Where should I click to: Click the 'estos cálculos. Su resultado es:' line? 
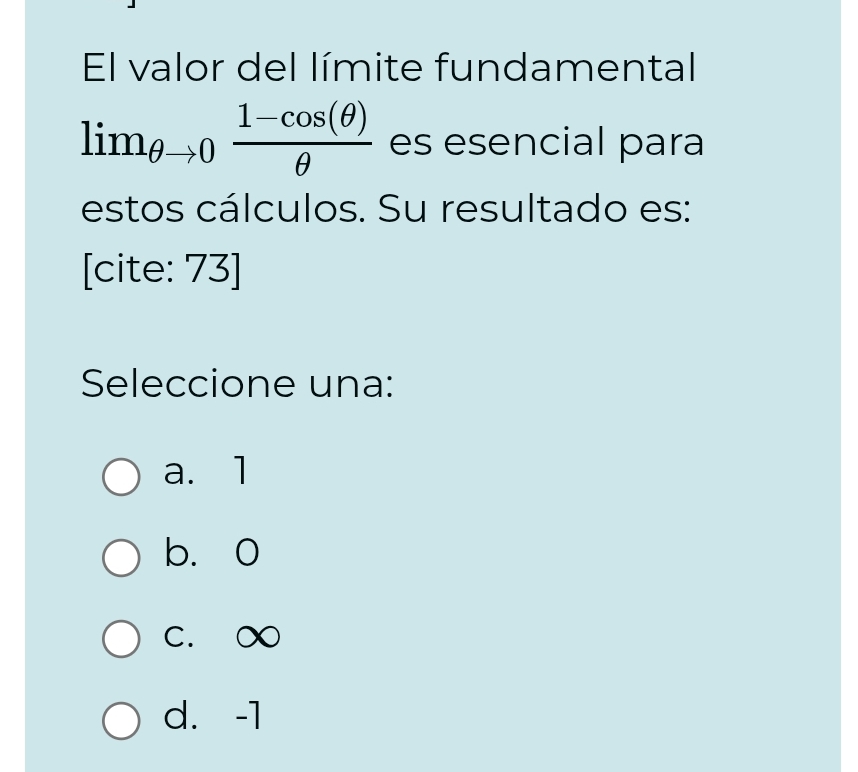click(385, 209)
